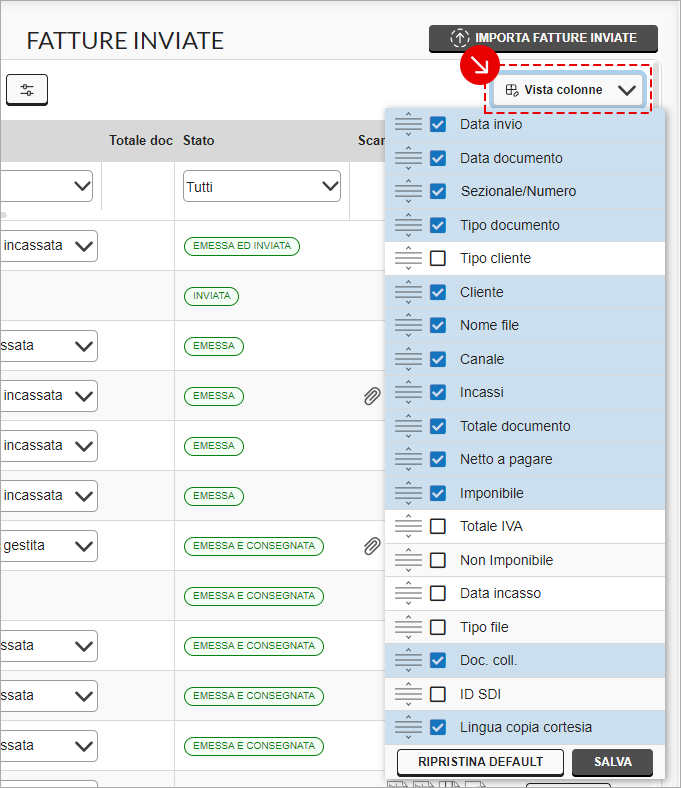Select the Totale documento list entry

515,426
